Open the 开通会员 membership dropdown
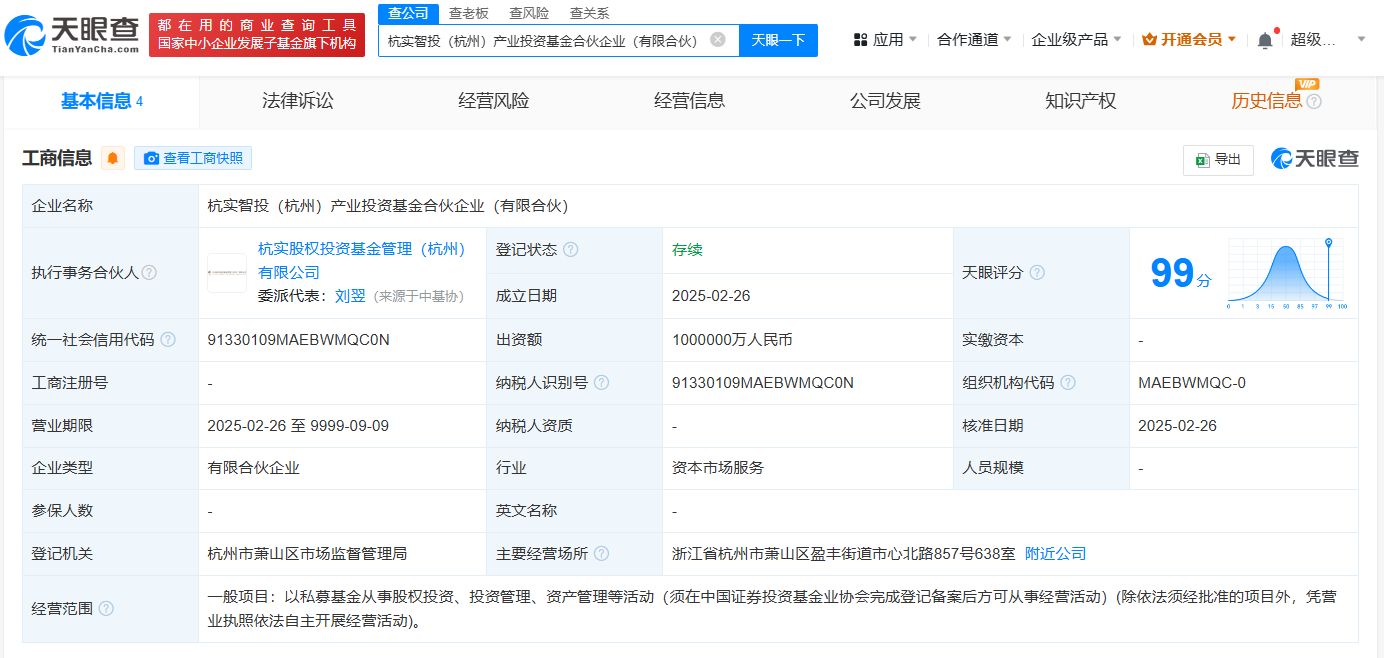The width and height of the screenshot is (1384, 658). coord(1189,40)
